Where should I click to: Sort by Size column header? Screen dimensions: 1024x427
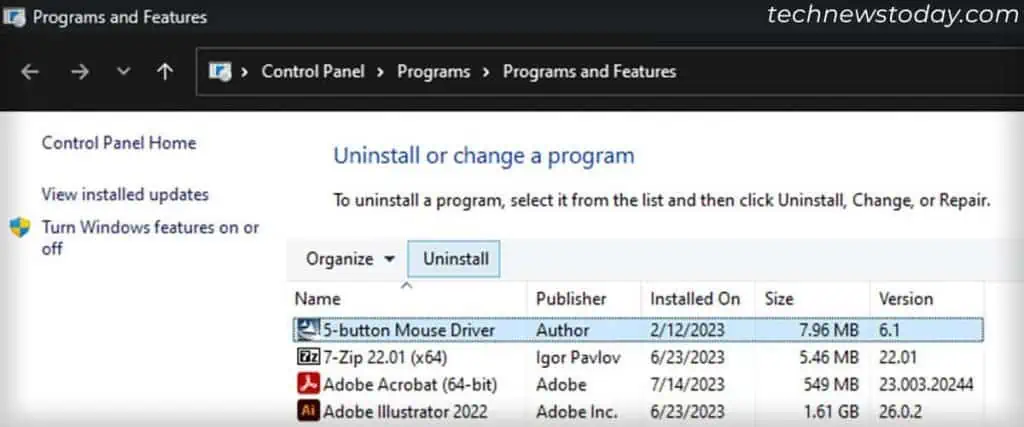pyautogui.click(x=778, y=299)
